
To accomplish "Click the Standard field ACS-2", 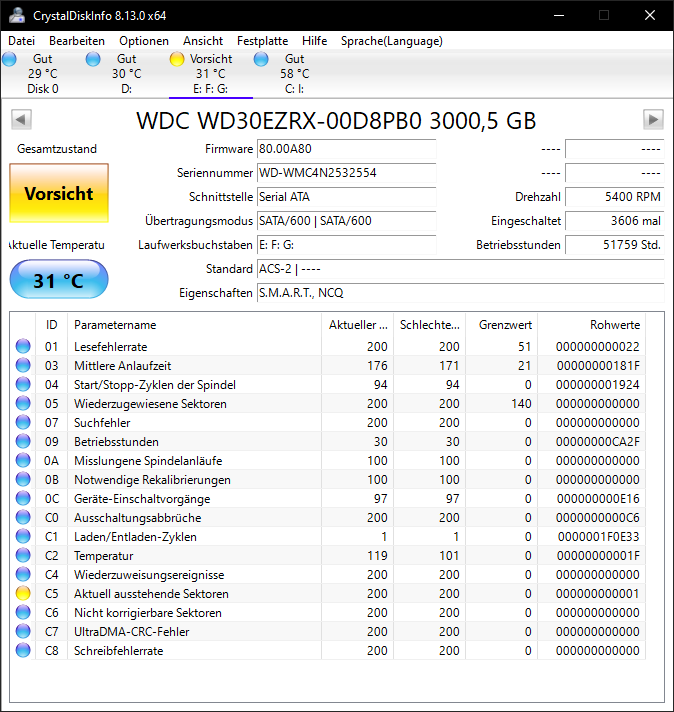I will (x=461, y=269).
